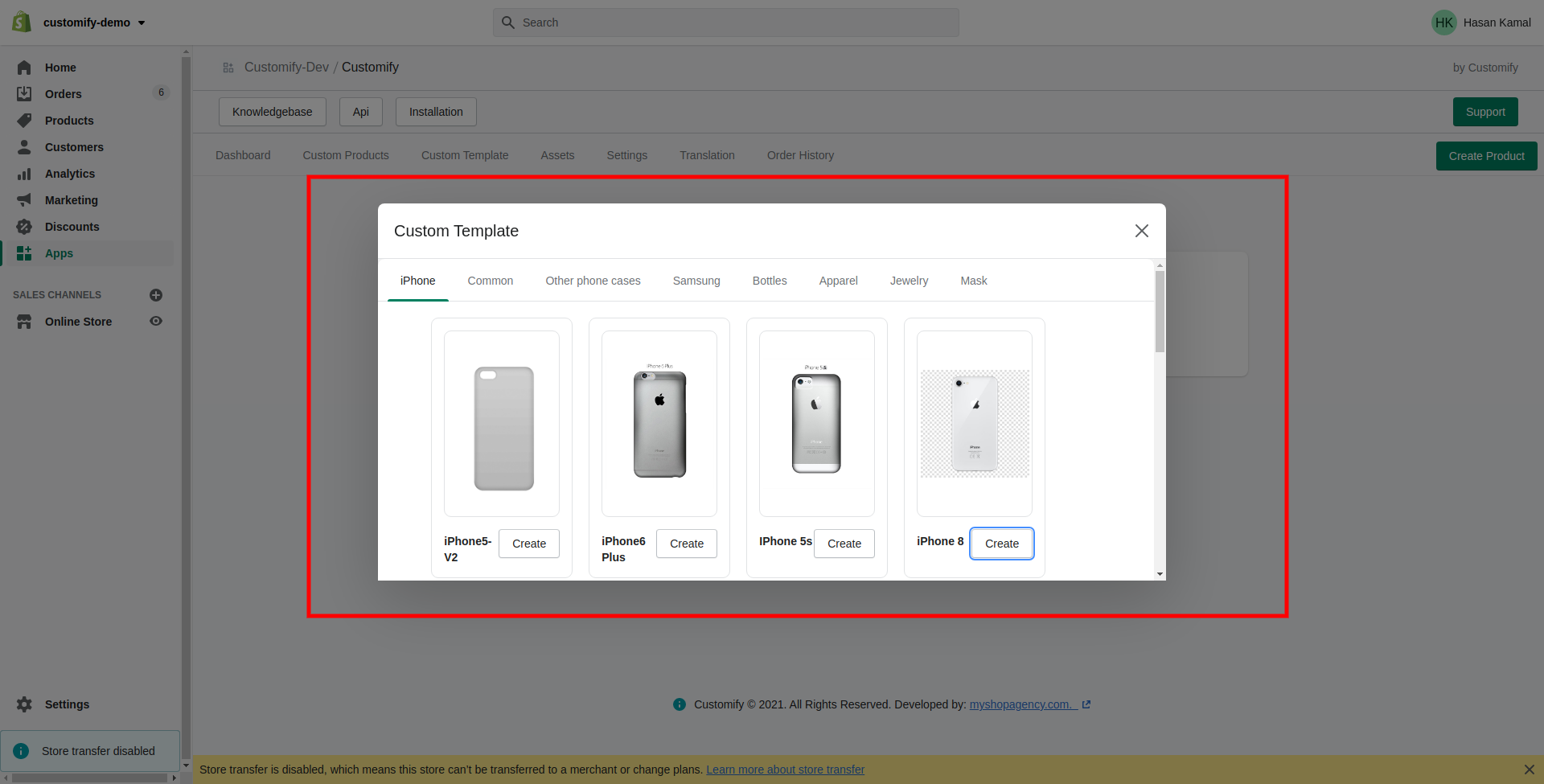This screenshot has height=784, width=1544.
Task: Switch to Dashboard tab
Action: (243, 155)
